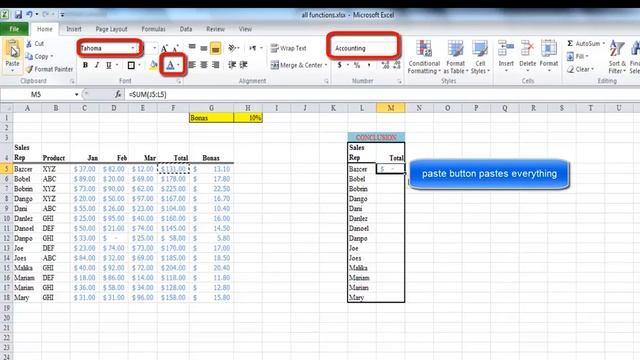Click the formula bar showing =SUM(J5:L5)
Screen dimensions: 640x360
tap(382, 94)
